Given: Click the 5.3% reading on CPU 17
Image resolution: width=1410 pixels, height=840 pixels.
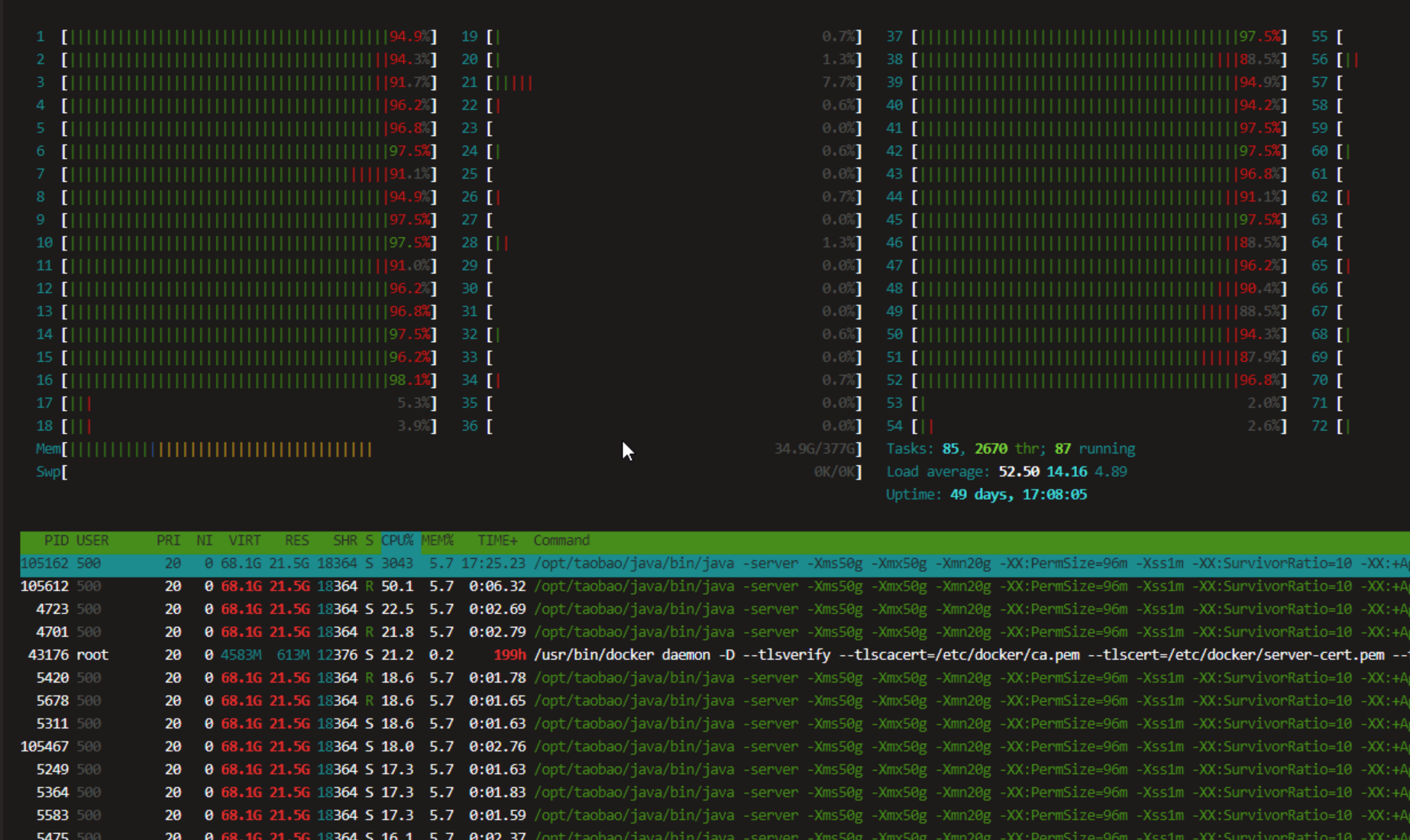Looking at the screenshot, I should [414, 403].
